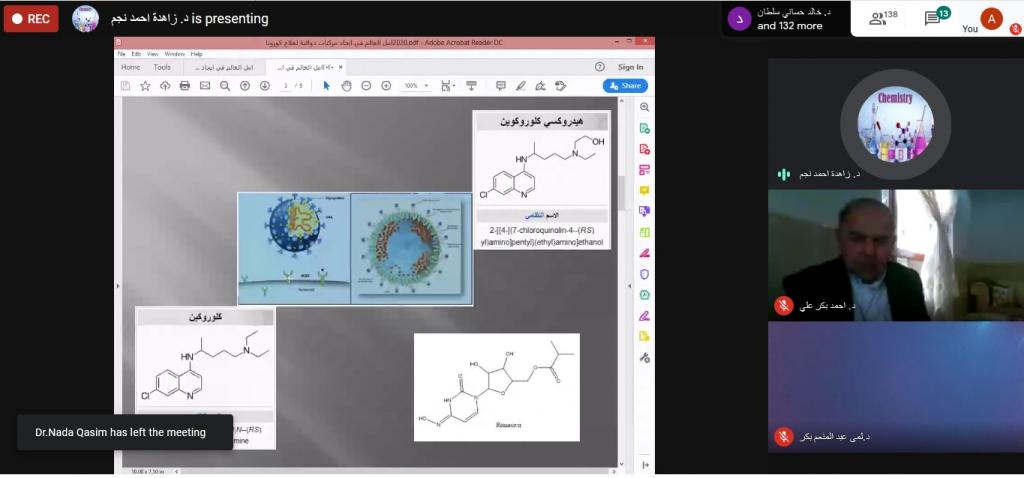The height and width of the screenshot is (478, 1024).
Task: Expand the page fit options dropdown
Action: (x=452, y=86)
